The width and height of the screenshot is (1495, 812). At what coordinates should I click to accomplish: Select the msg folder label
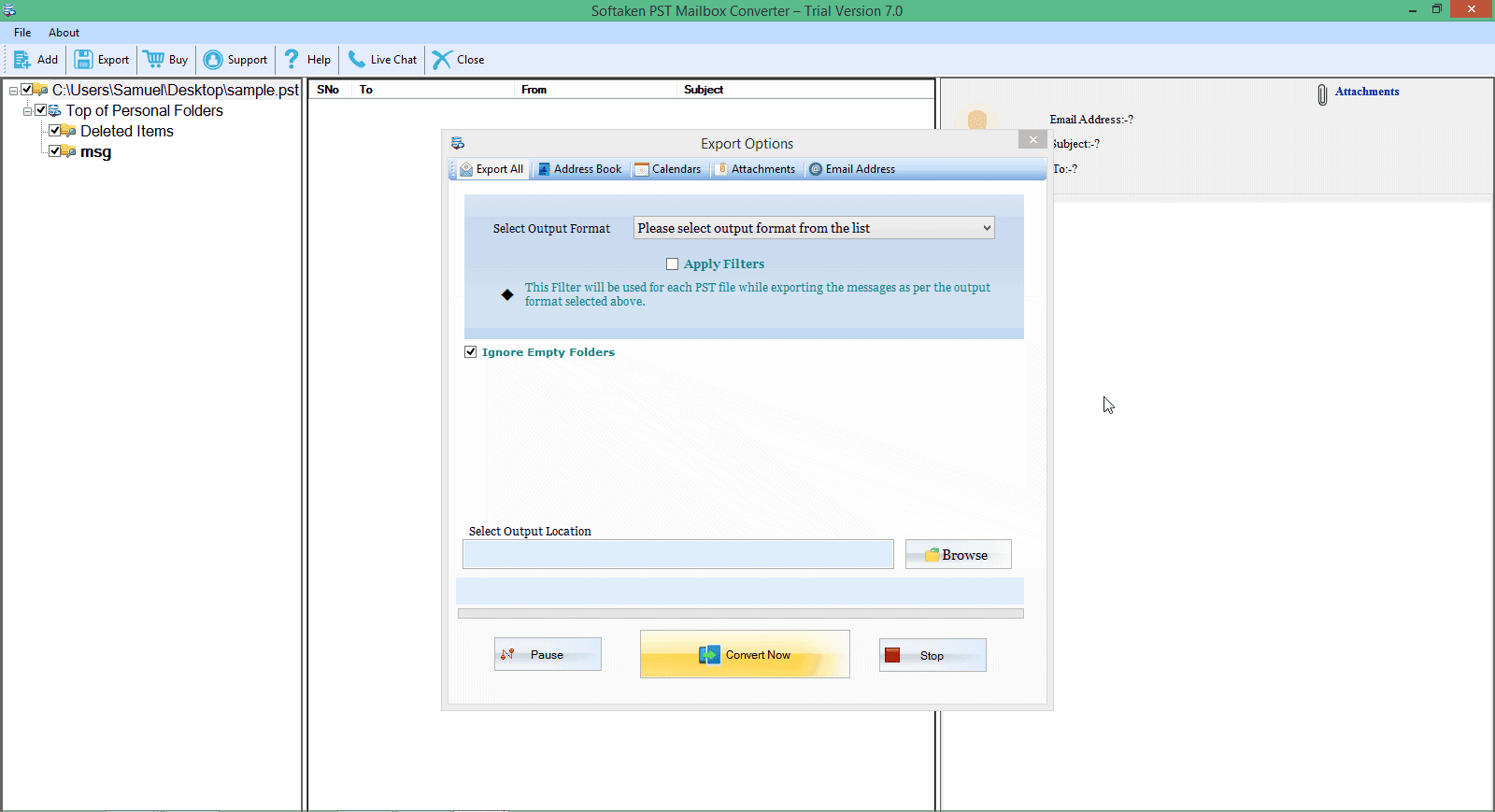(95, 151)
